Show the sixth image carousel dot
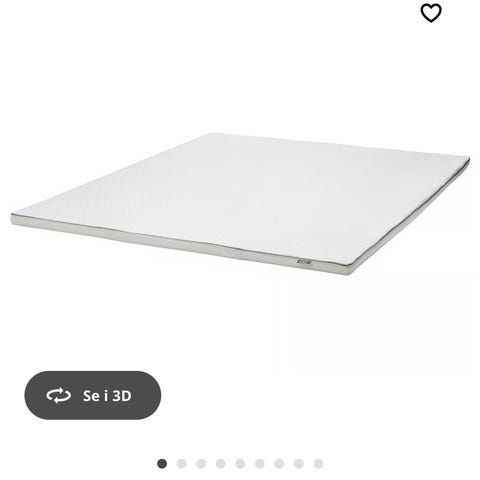 click(x=260, y=464)
